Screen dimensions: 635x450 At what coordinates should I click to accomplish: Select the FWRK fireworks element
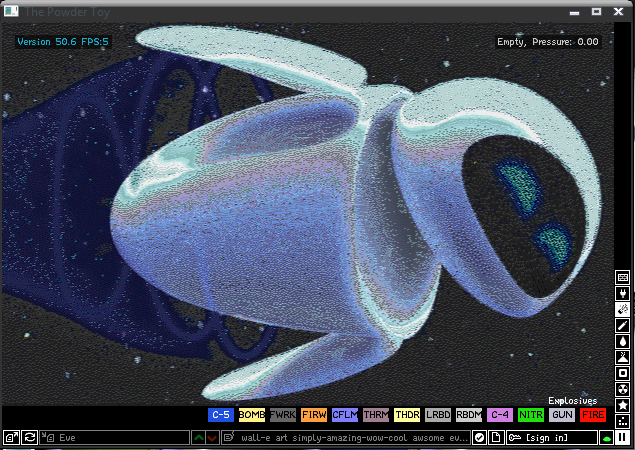point(283,415)
